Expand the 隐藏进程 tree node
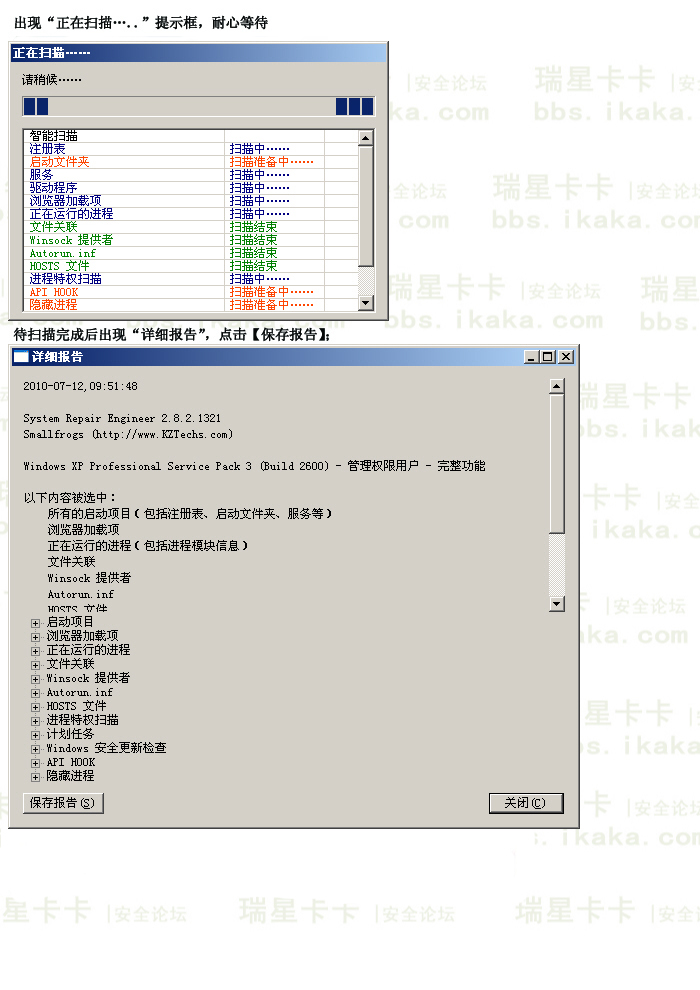 tap(35, 777)
